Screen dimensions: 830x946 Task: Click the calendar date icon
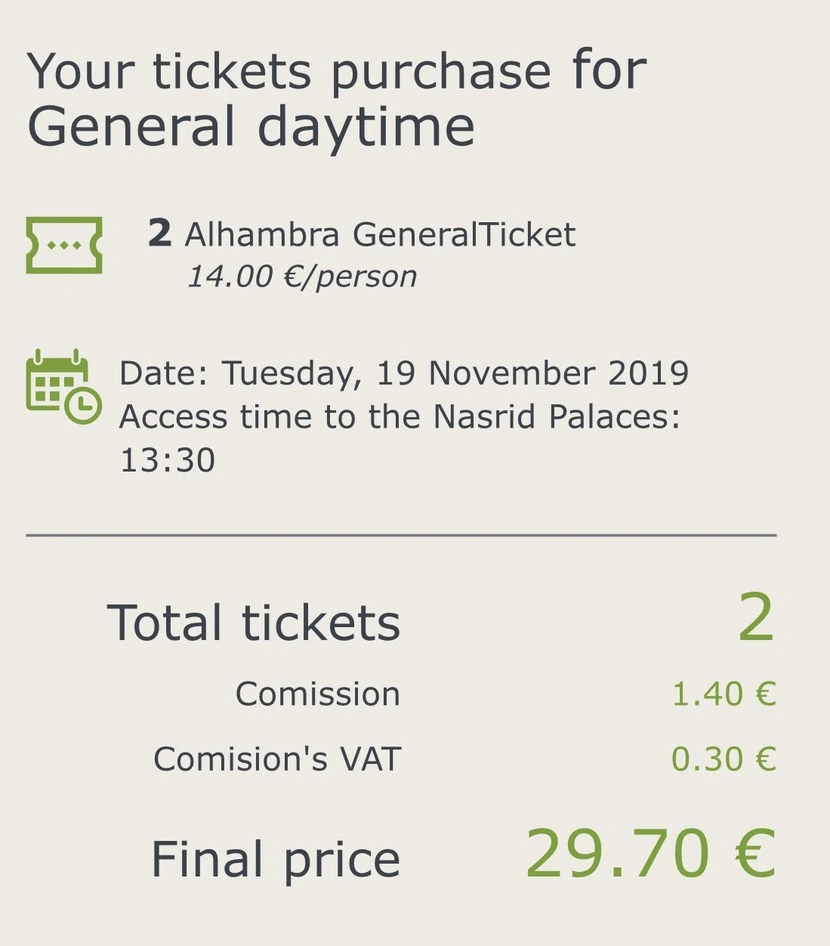click(x=58, y=382)
